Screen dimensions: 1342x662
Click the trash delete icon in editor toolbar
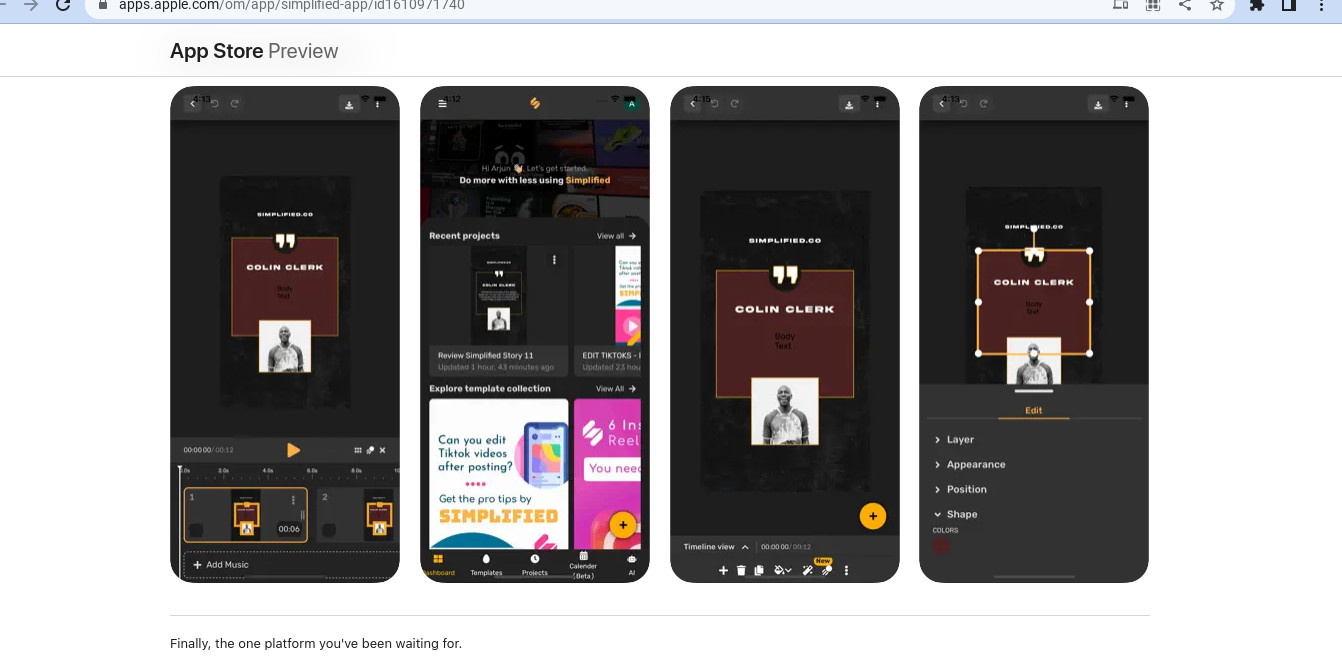[x=741, y=570]
